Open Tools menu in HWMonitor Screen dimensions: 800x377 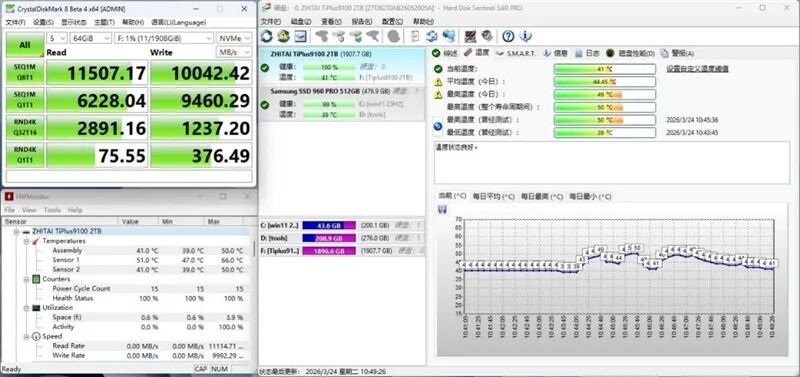tap(52, 210)
